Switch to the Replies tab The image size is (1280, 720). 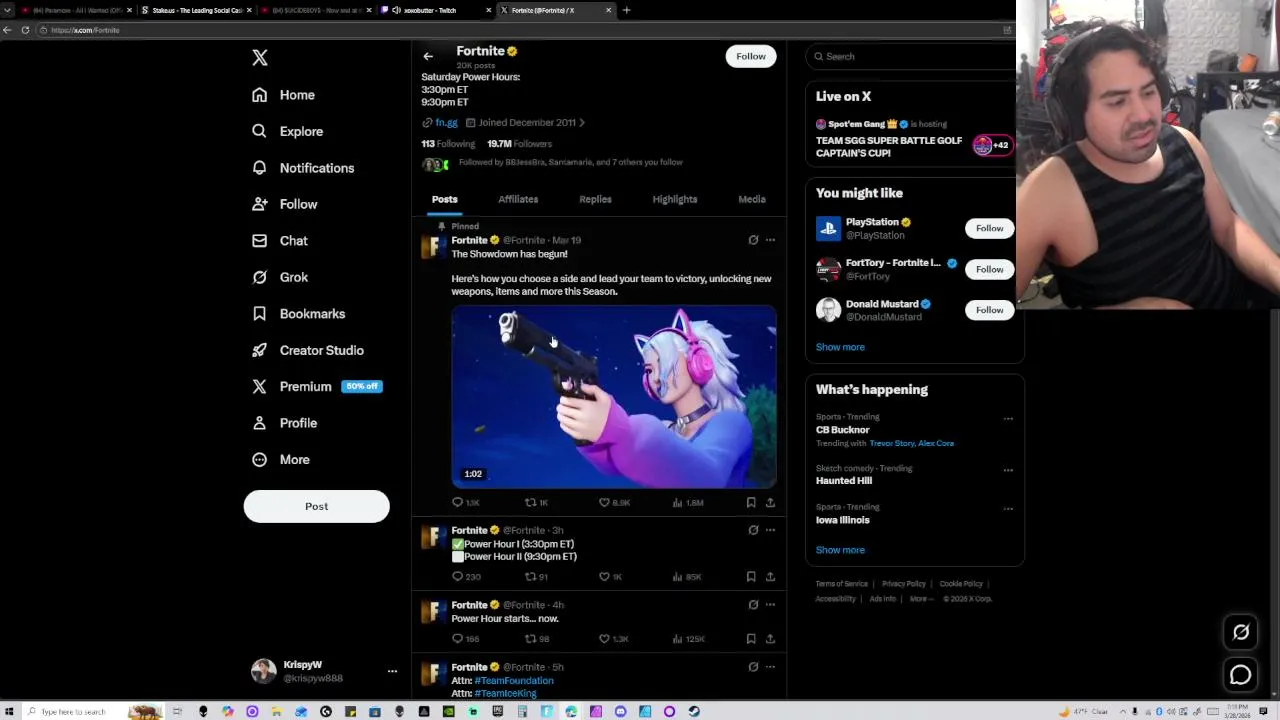(595, 199)
